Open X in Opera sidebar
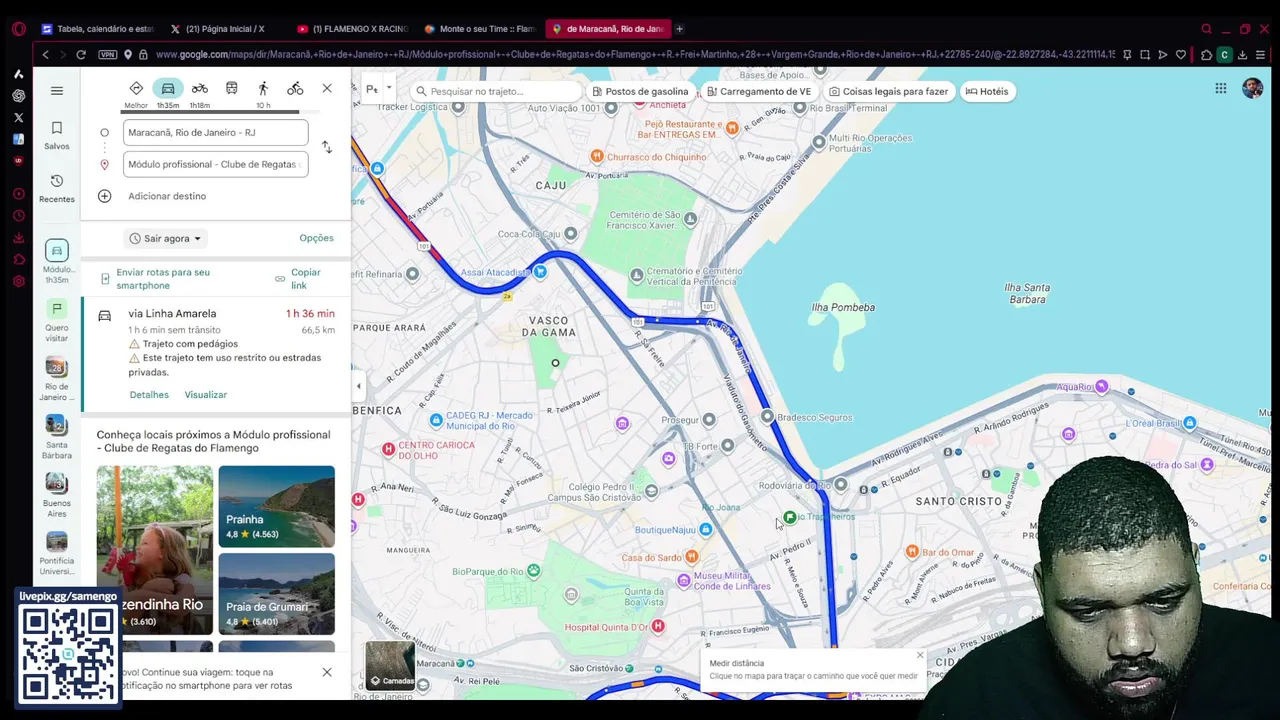This screenshot has height=720, width=1280. [x=18, y=117]
